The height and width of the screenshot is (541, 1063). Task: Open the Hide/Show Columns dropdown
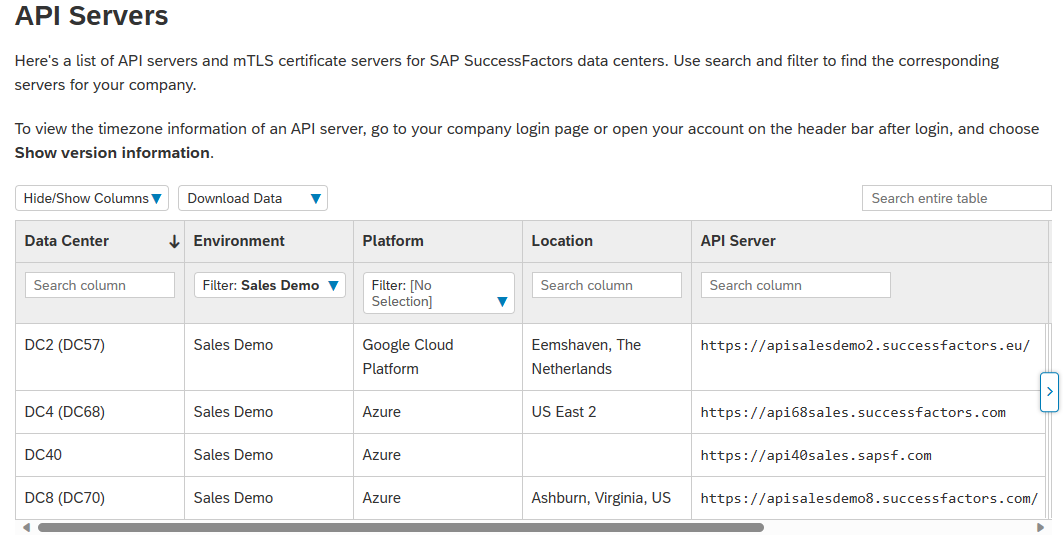pyautogui.click(x=92, y=198)
